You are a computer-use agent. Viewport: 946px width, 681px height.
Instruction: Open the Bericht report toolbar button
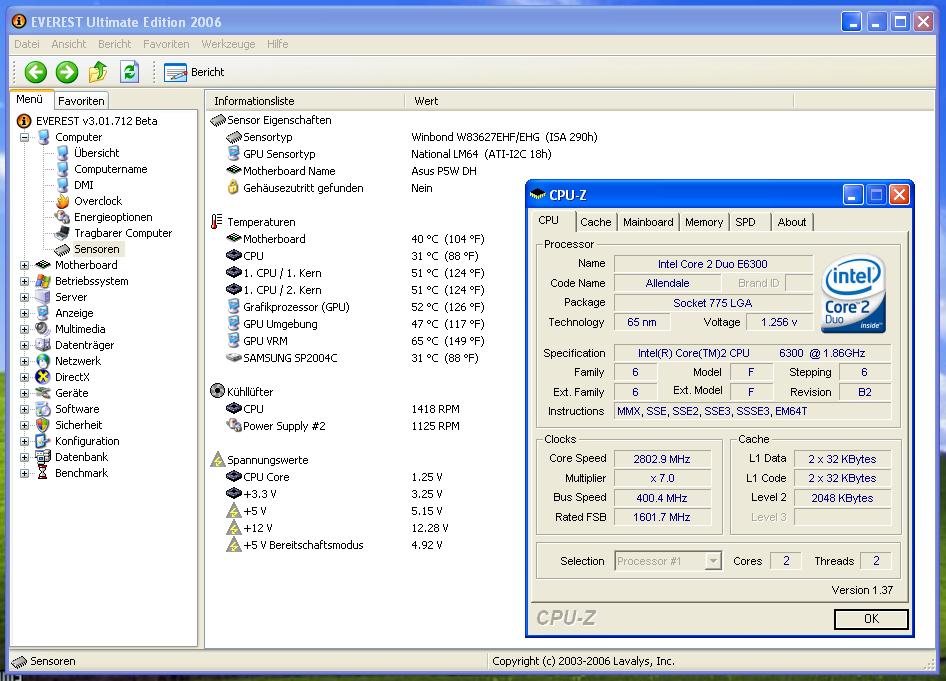click(x=195, y=72)
